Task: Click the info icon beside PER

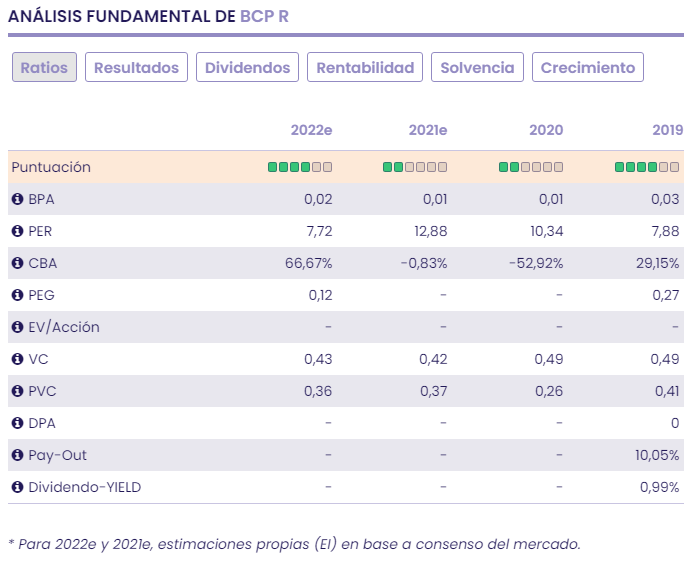Action: pyautogui.click(x=17, y=231)
